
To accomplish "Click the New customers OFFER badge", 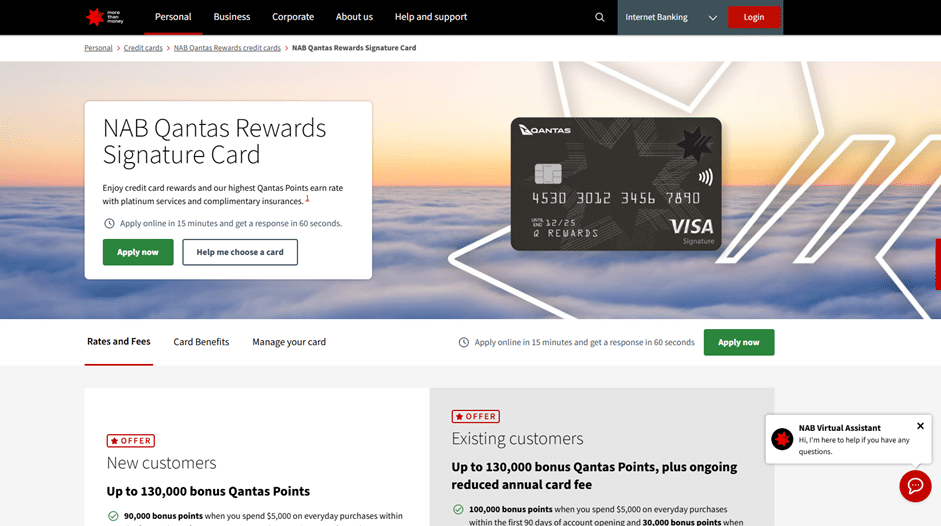I will click(131, 441).
